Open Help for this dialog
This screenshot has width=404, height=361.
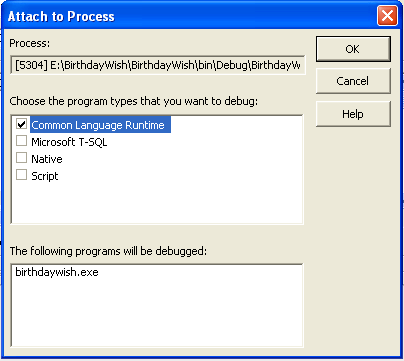click(353, 114)
